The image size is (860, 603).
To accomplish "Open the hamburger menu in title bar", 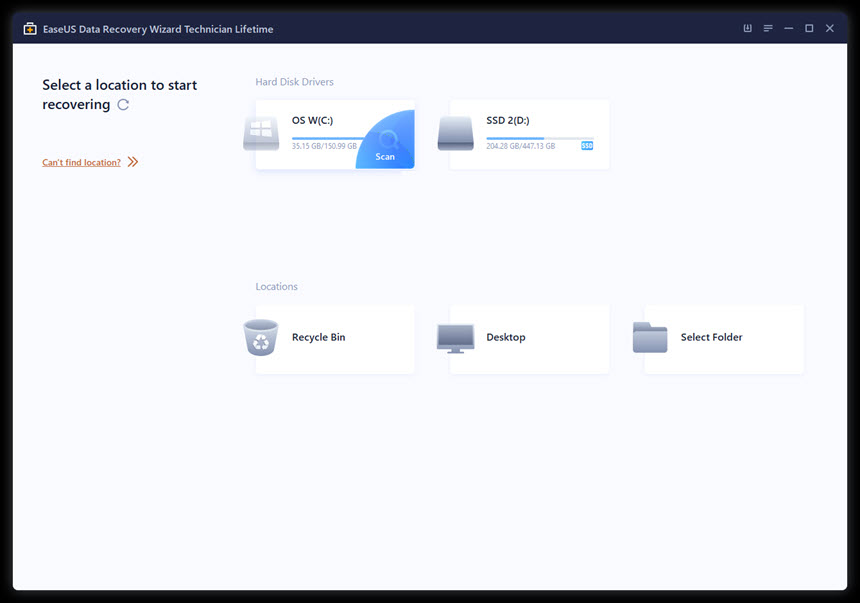I will point(768,28).
